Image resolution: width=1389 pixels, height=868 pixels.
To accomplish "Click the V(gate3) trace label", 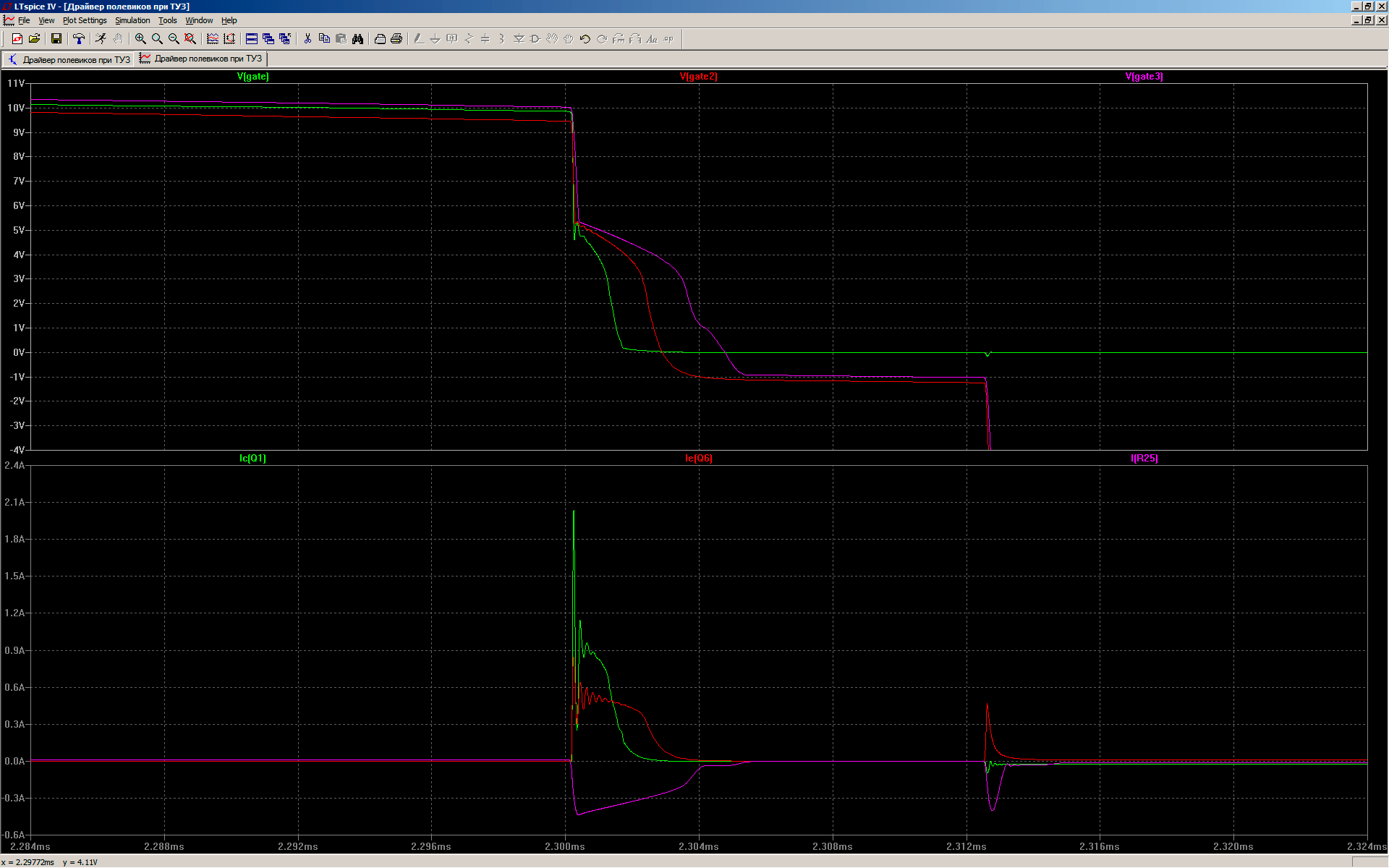I will click(x=1144, y=77).
